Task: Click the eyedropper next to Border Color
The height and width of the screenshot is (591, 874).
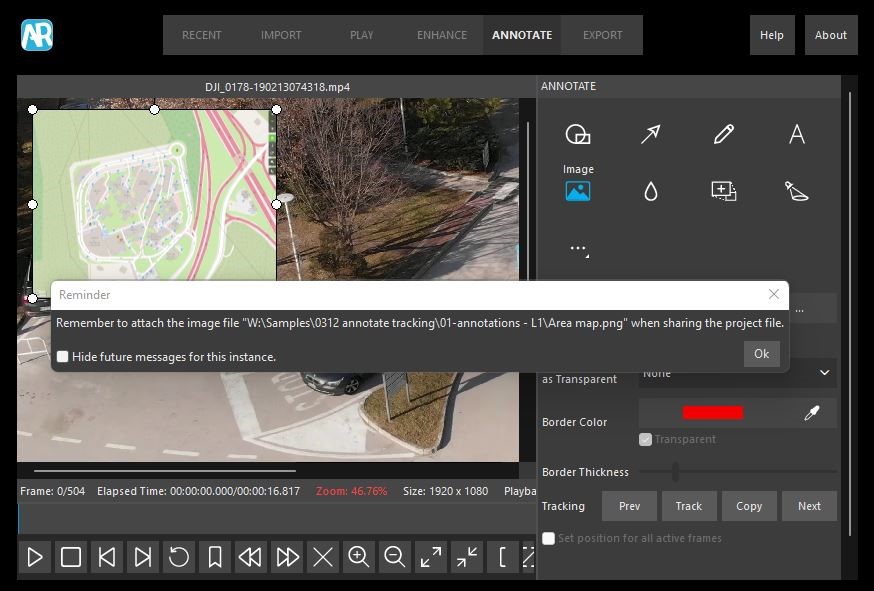Action: click(812, 413)
